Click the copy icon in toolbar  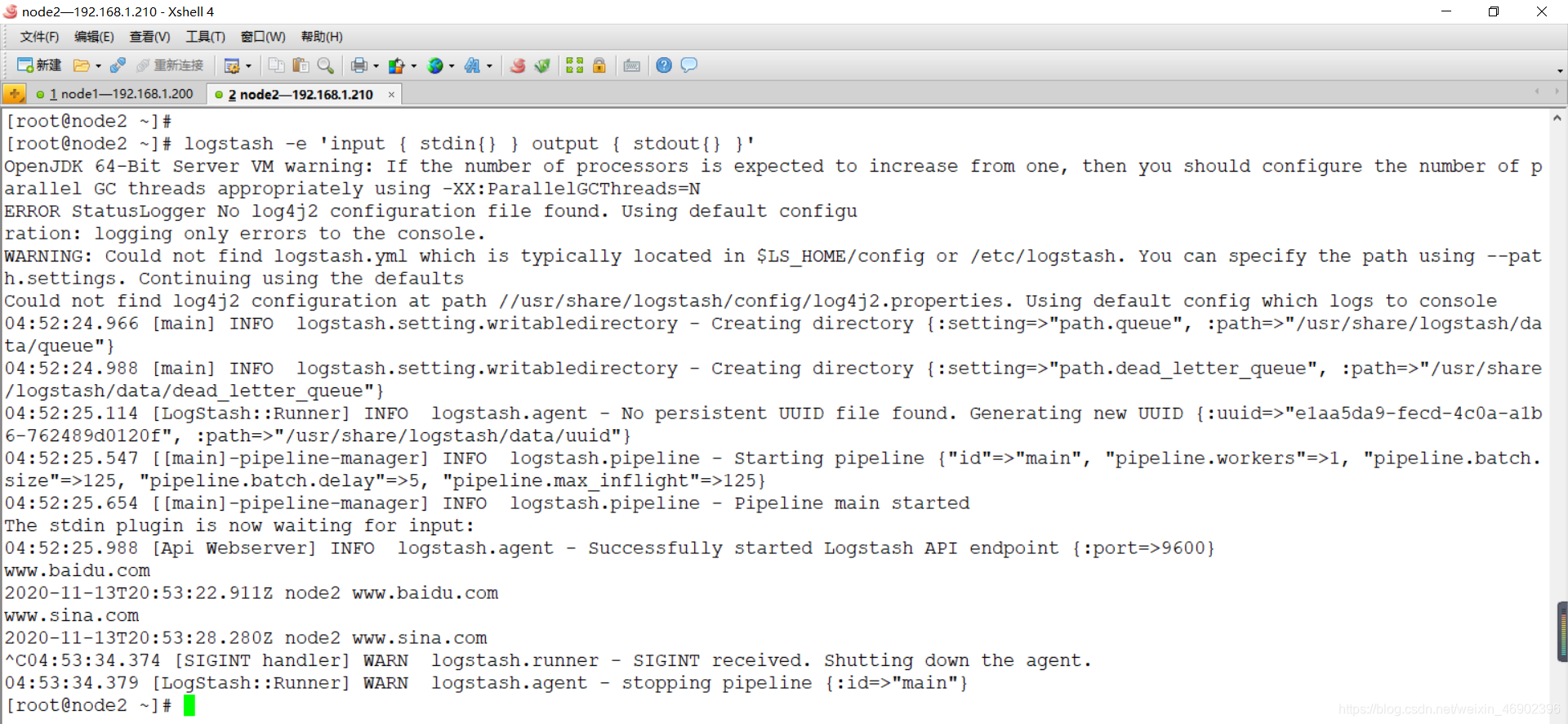pos(276,65)
